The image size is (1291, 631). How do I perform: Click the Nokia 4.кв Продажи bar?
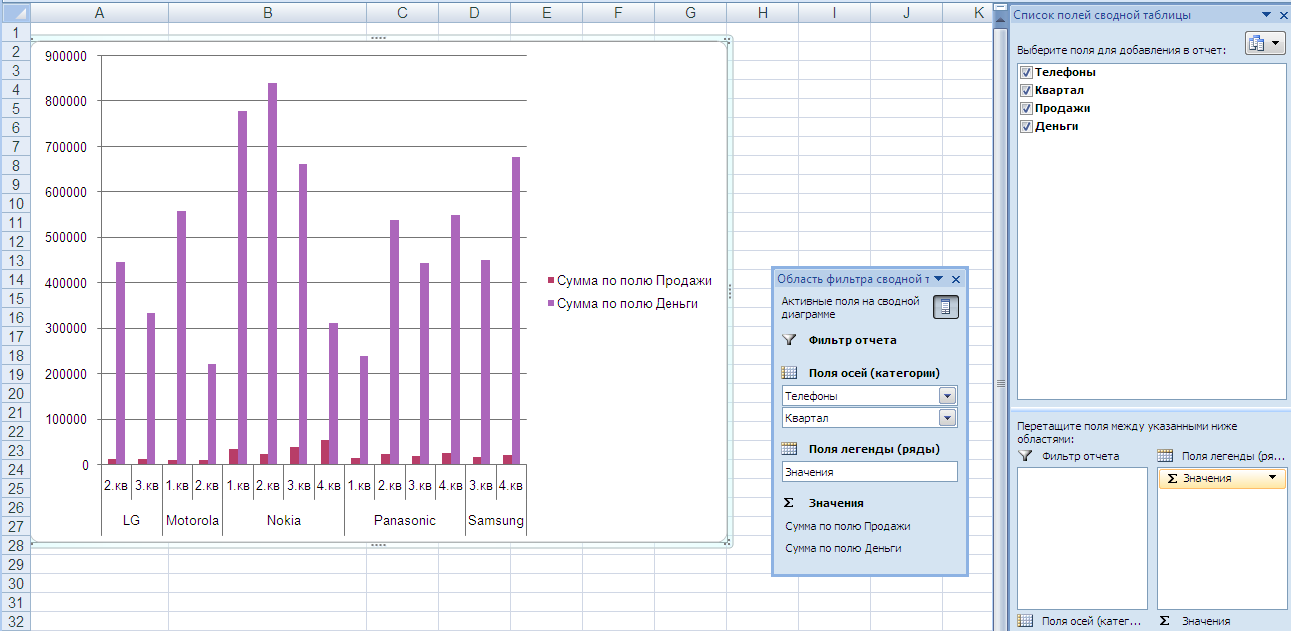[325, 452]
